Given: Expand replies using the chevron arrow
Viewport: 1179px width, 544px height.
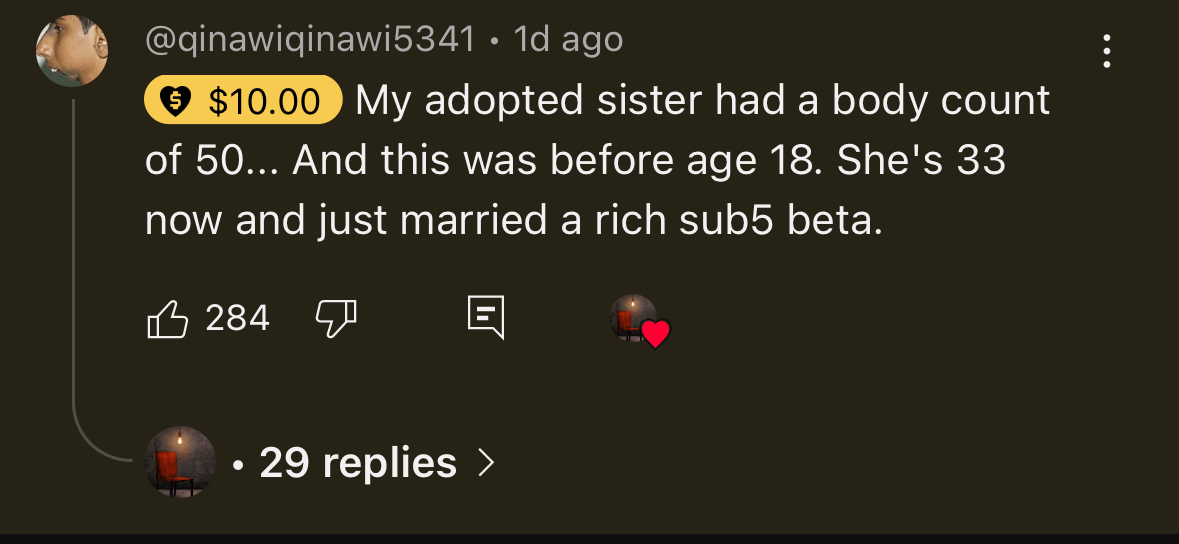Looking at the screenshot, I should [487, 462].
